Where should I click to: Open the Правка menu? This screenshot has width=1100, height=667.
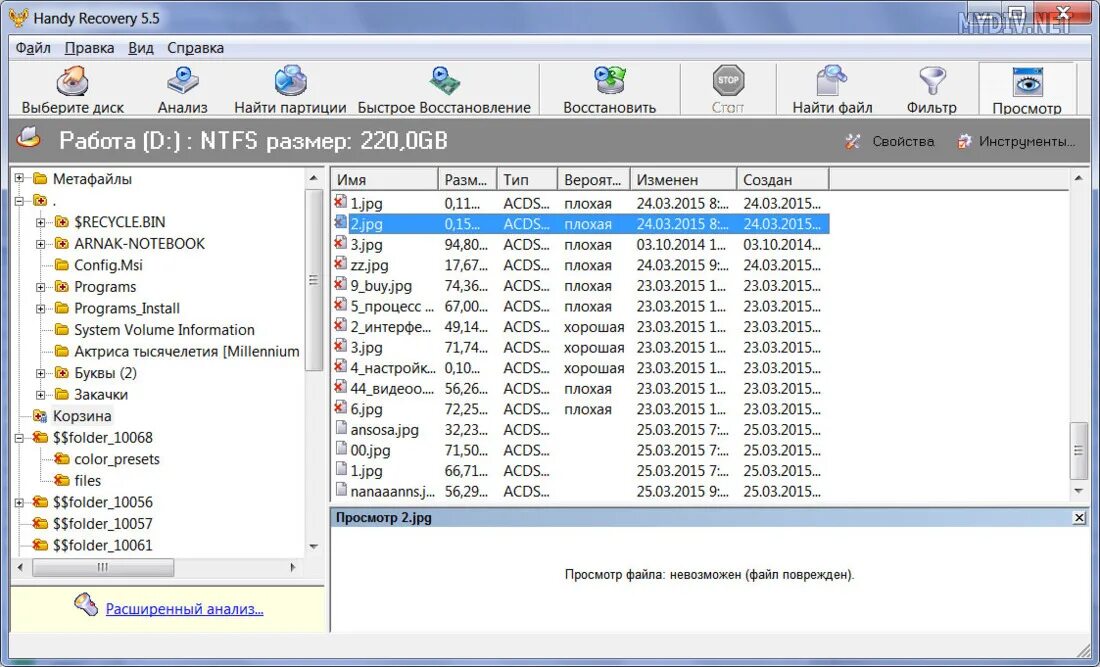pos(89,48)
